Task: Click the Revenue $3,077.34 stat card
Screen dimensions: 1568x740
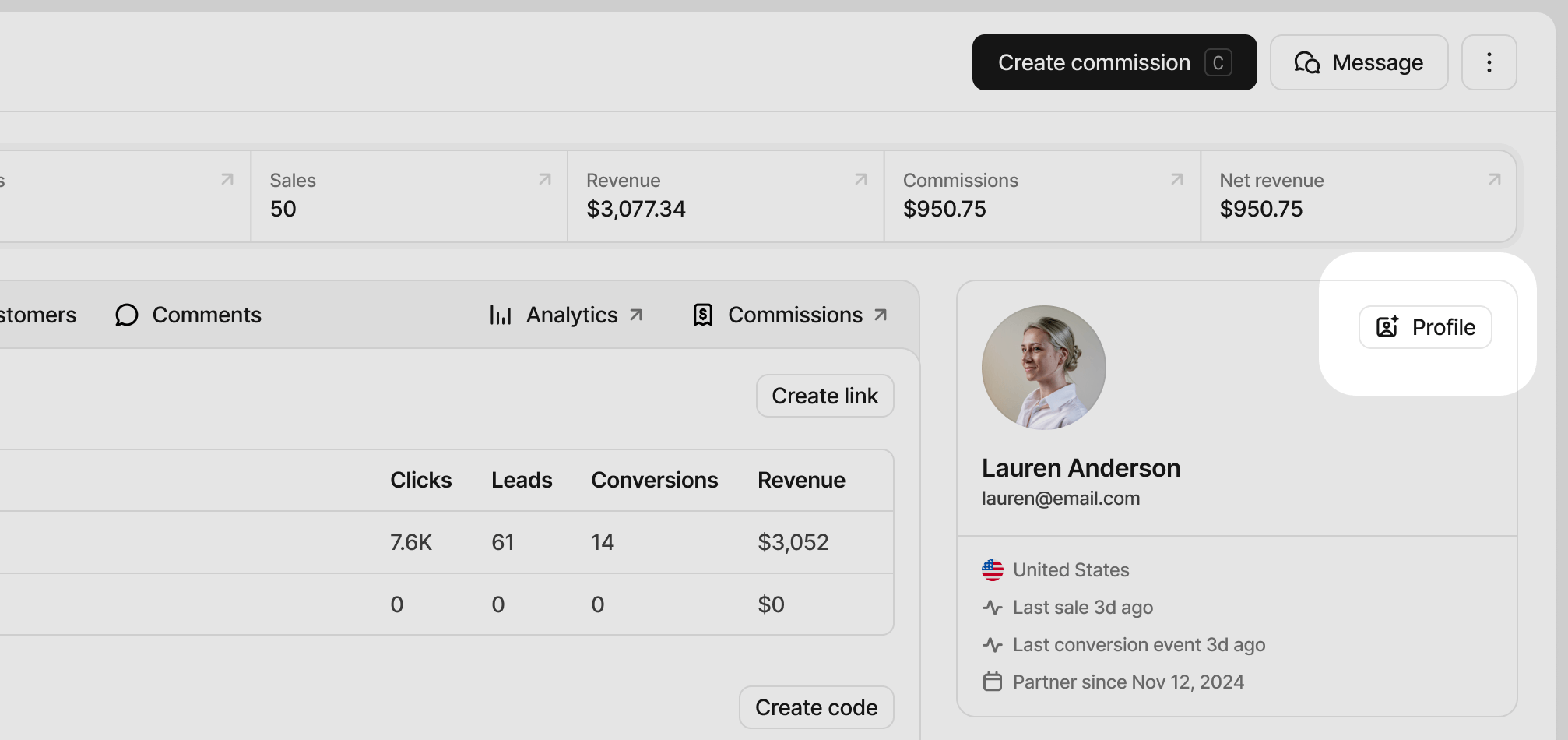Action: (726, 196)
